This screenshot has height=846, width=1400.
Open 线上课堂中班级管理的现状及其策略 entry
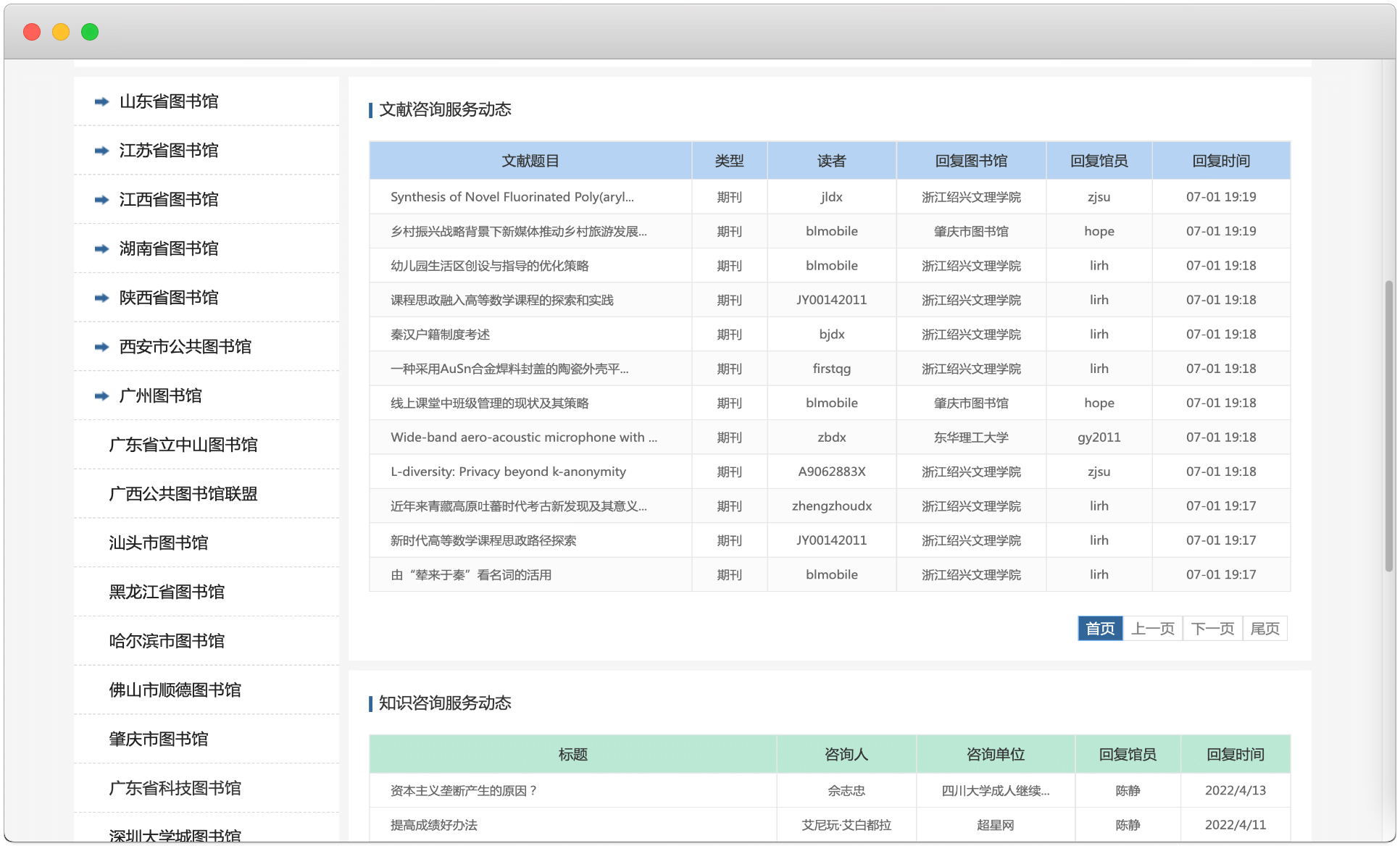[x=490, y=403]
